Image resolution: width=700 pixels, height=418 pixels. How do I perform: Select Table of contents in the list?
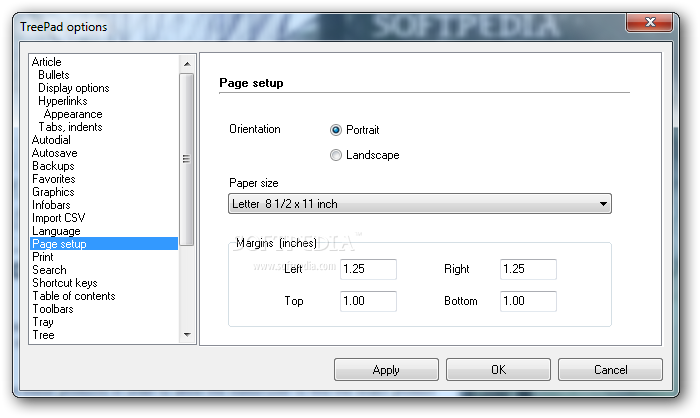tap(74, 296)
